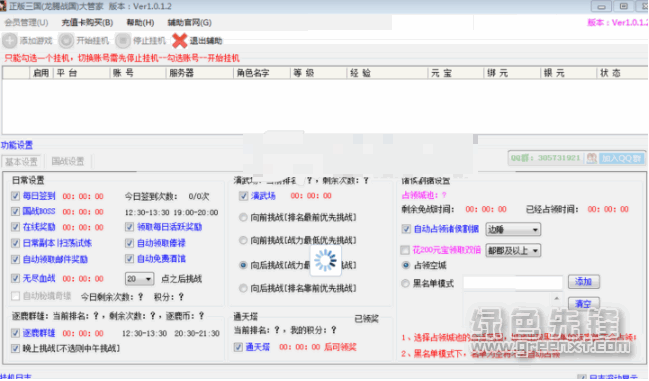Click the 等级 column header
The image size is (649, 381).
[x=318, y=73]
